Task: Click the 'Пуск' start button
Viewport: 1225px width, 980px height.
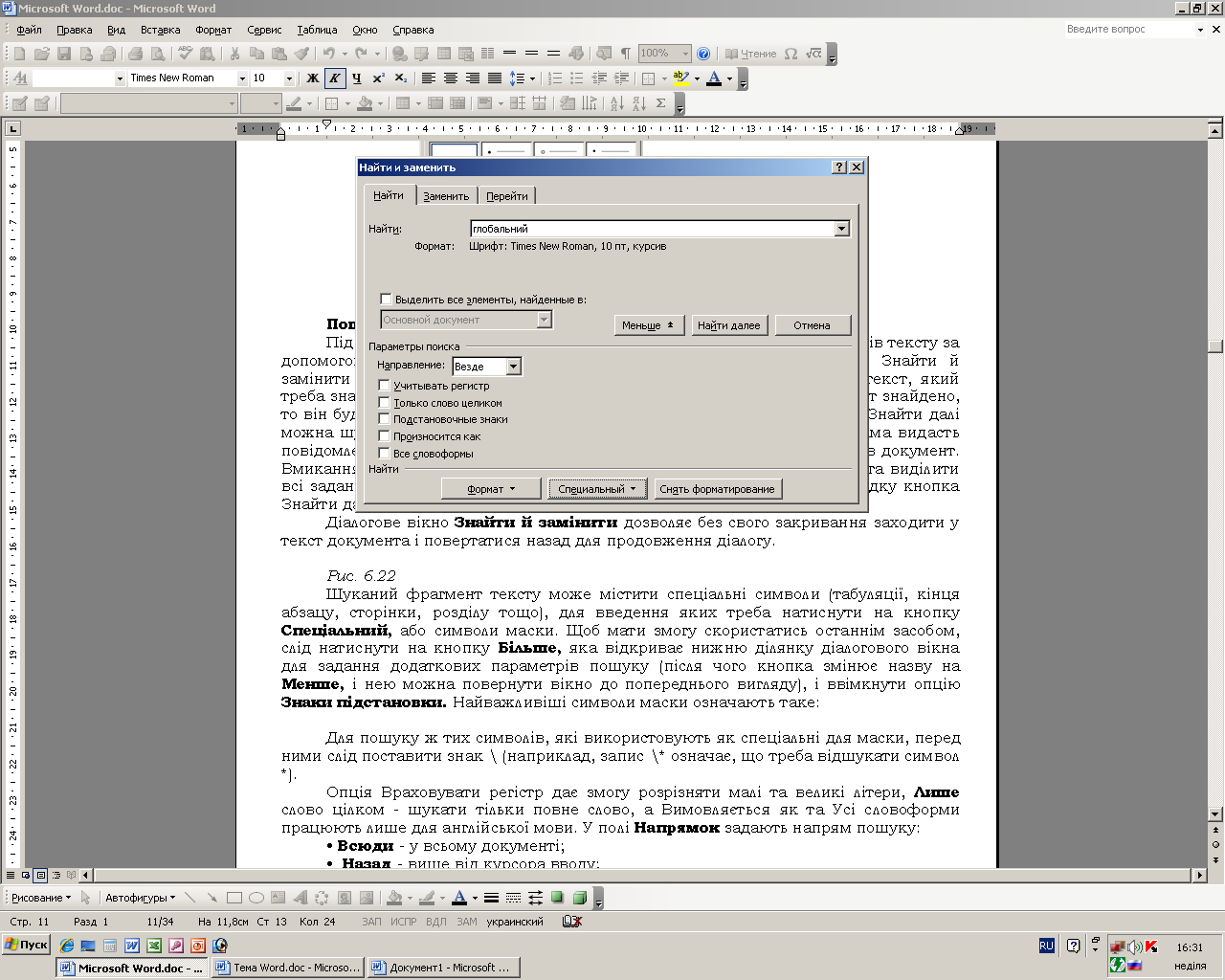Action: (27, 945)
